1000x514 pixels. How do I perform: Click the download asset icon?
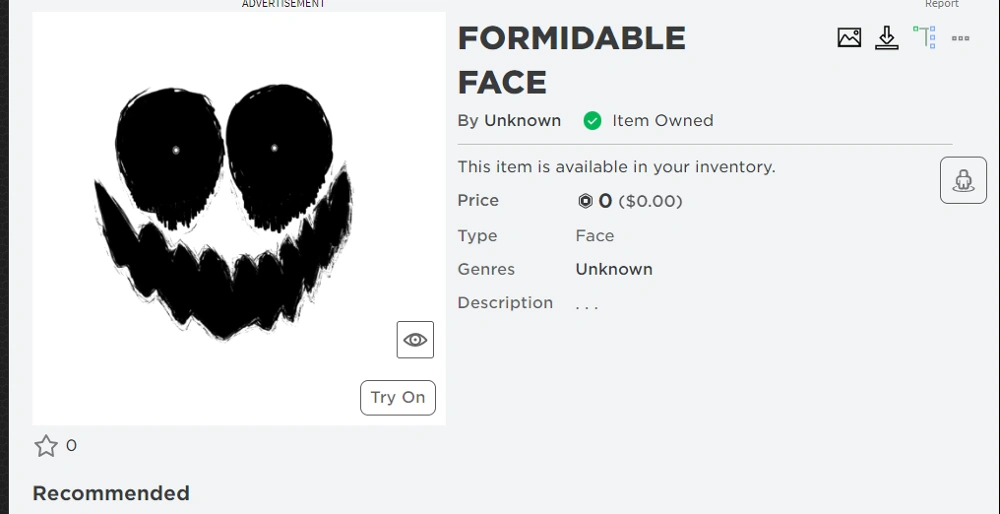pos(887,38)
